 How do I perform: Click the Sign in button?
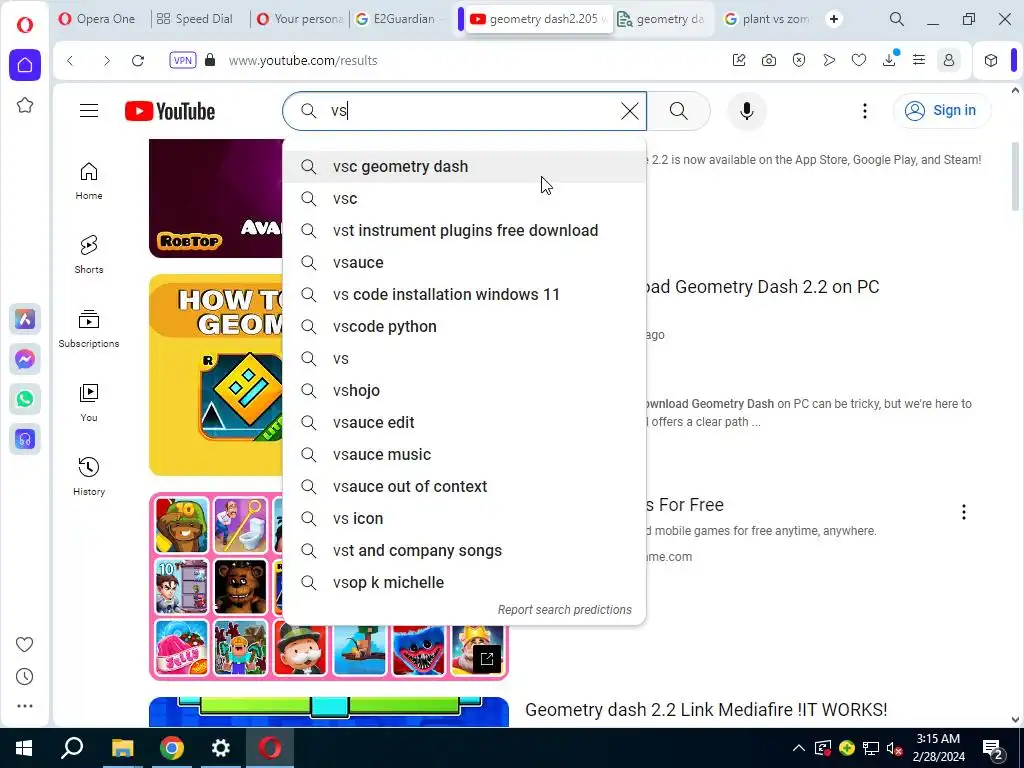941,110
